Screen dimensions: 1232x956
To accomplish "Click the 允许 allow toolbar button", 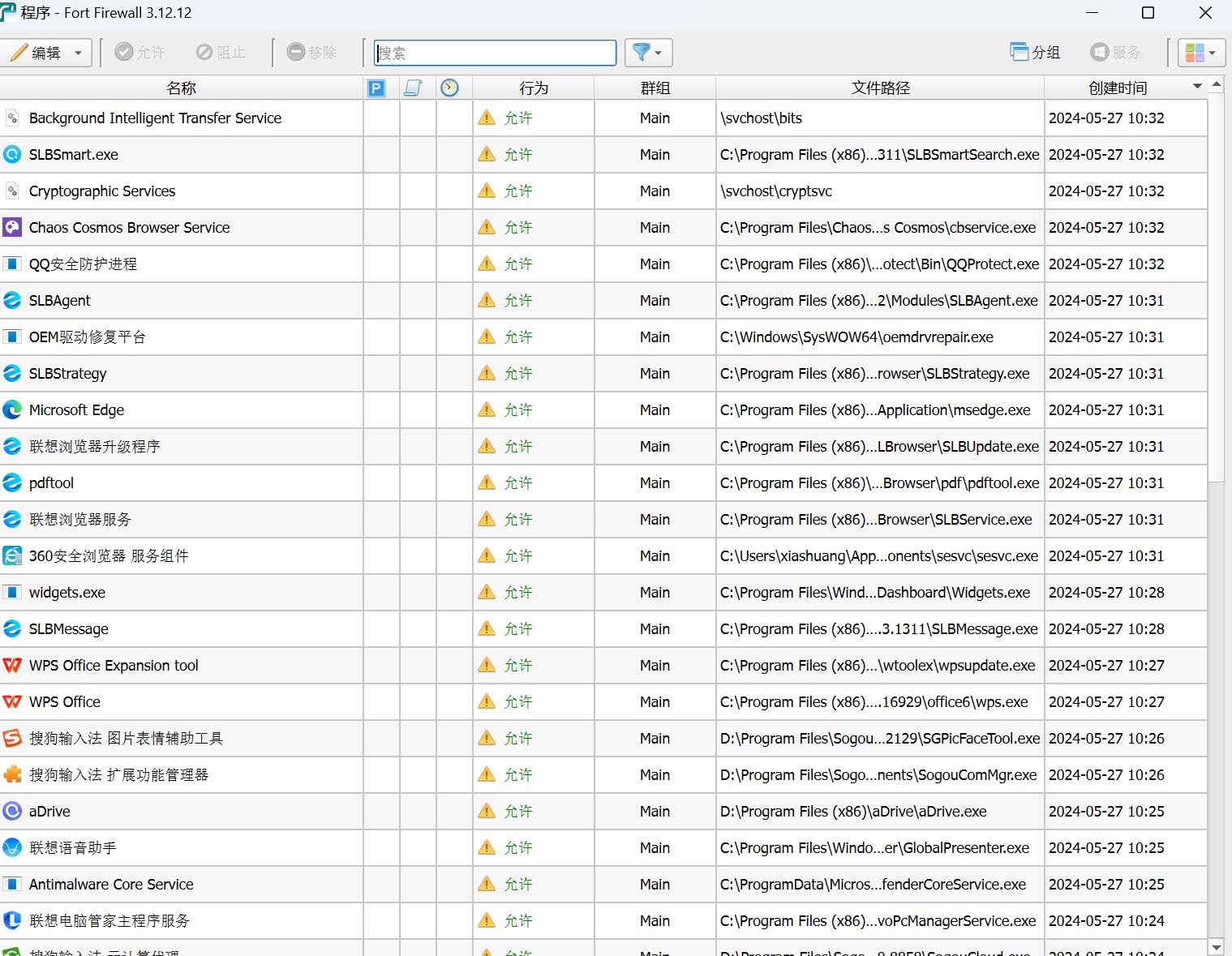I will click(x=140, y=53).
